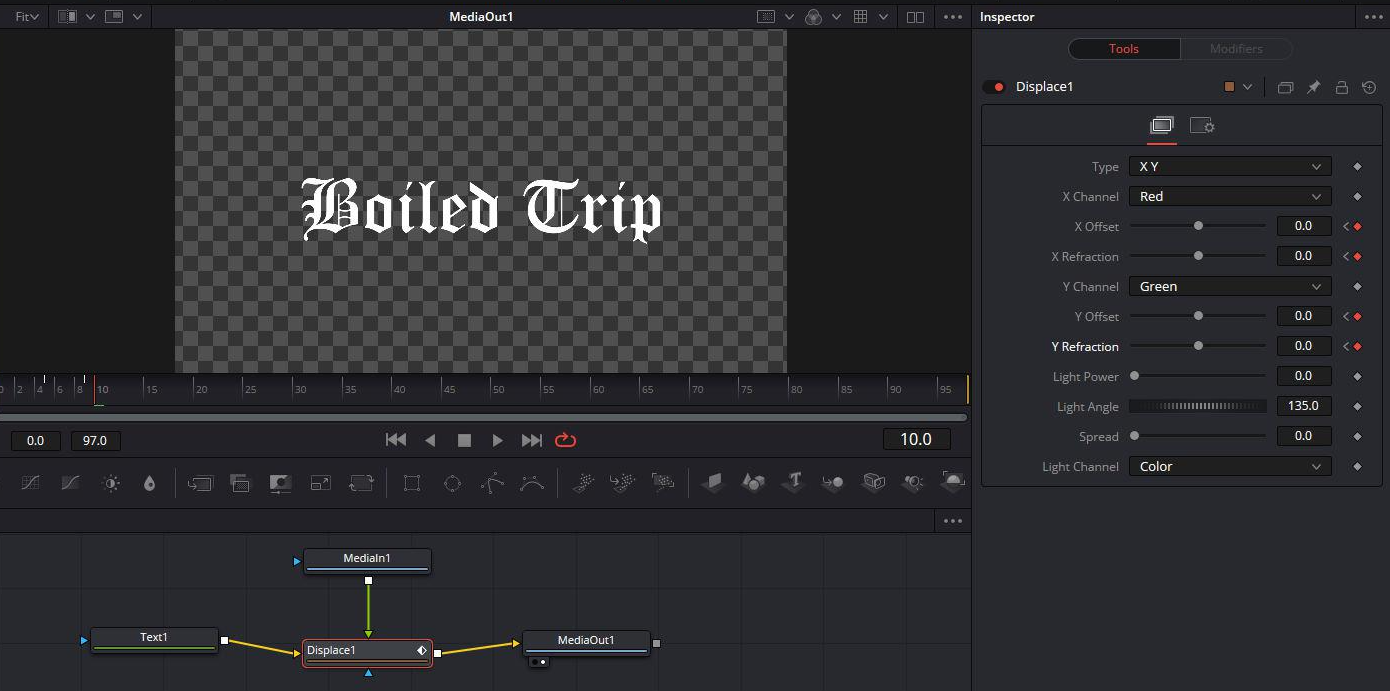Open the viewer options three-dot menu
Screen dimensions: 1390x691
[953, 17]
